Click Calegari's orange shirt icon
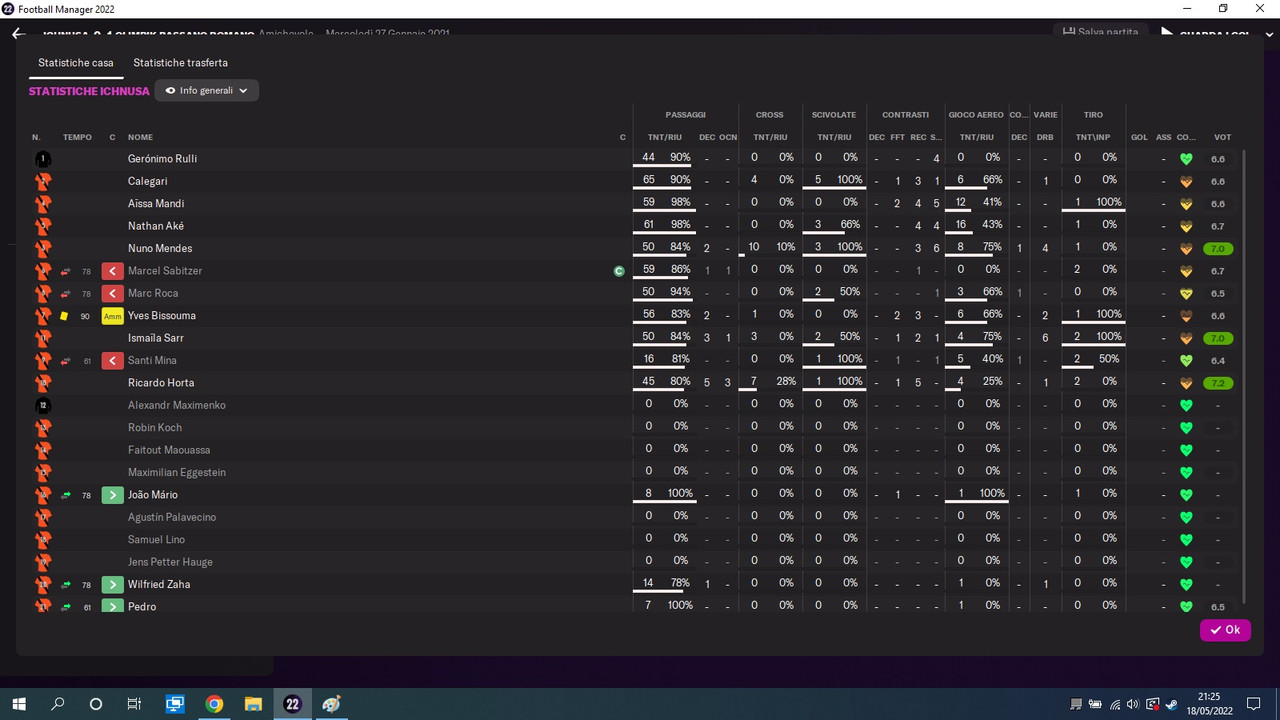The height and width of the screenshot is (720, 1280). pos(43,181)
